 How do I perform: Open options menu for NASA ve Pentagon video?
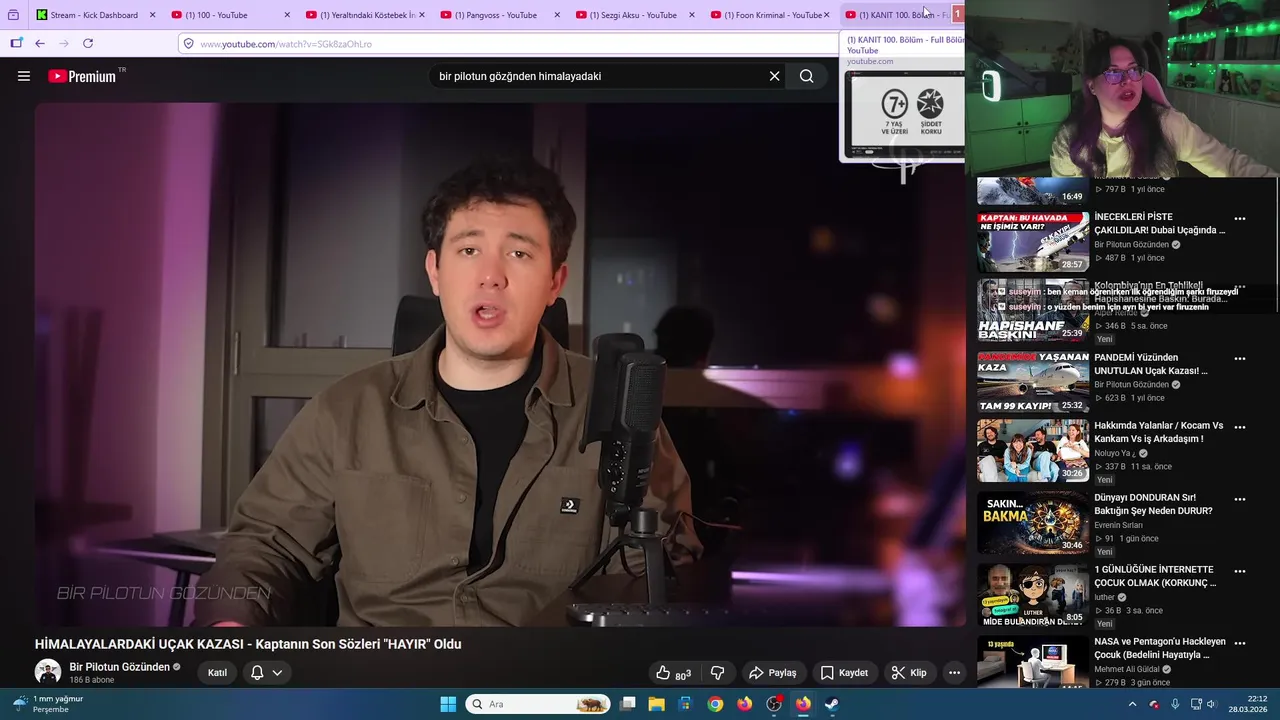click(1240, 642)
